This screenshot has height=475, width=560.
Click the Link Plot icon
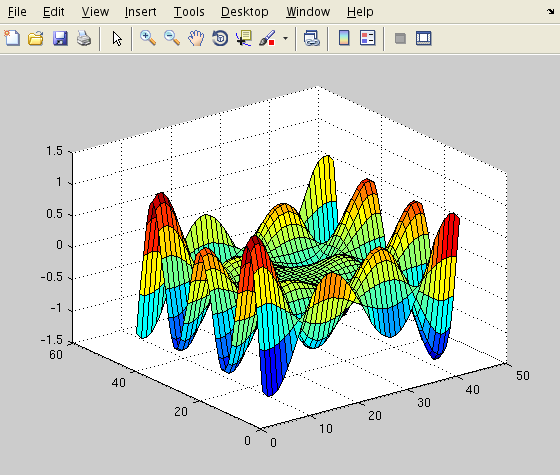coord(311,38)
